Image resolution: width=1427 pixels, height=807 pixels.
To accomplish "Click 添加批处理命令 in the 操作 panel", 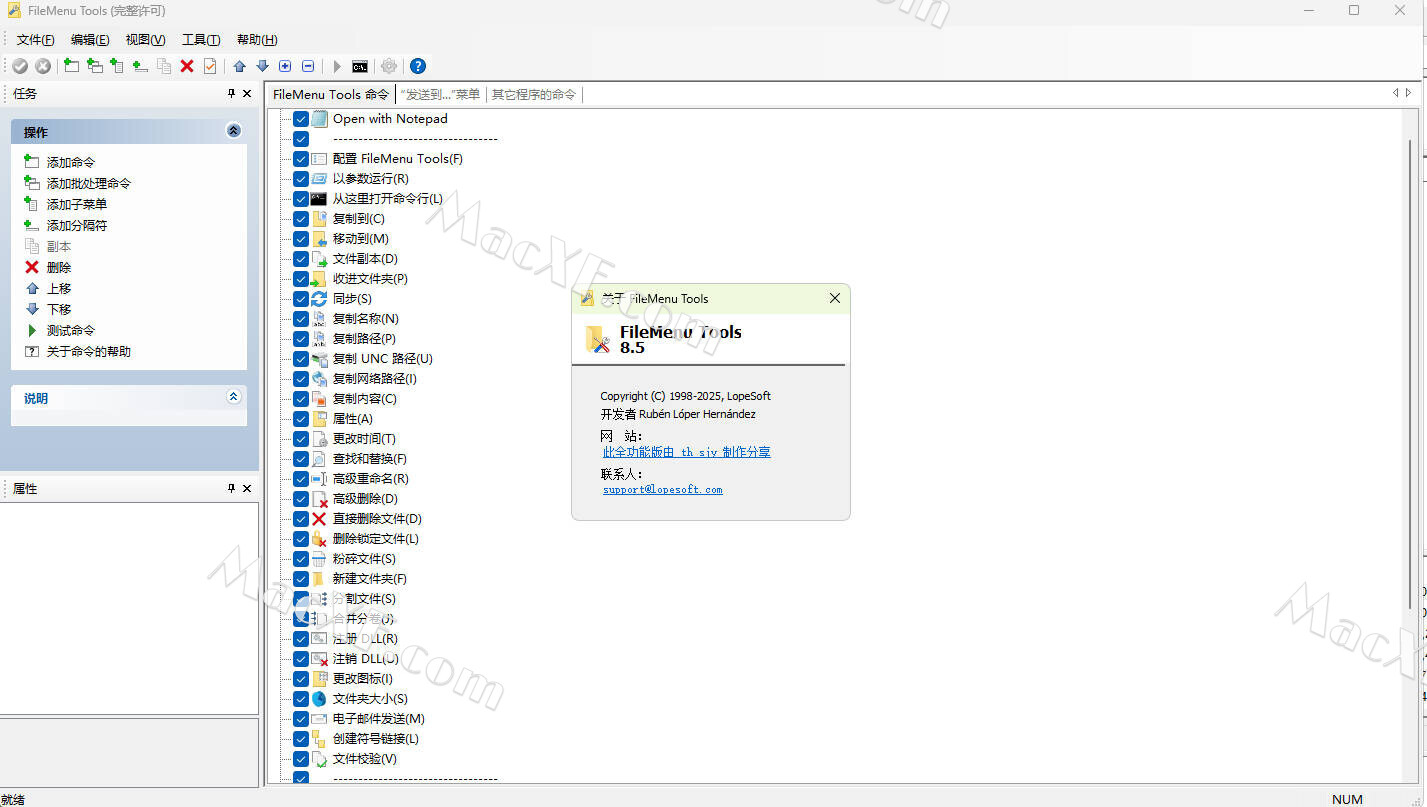I will coord(89,183).
